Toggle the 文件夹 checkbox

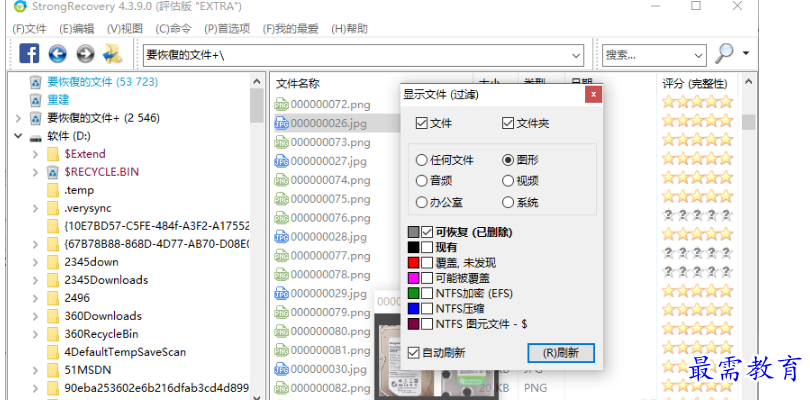508,123
